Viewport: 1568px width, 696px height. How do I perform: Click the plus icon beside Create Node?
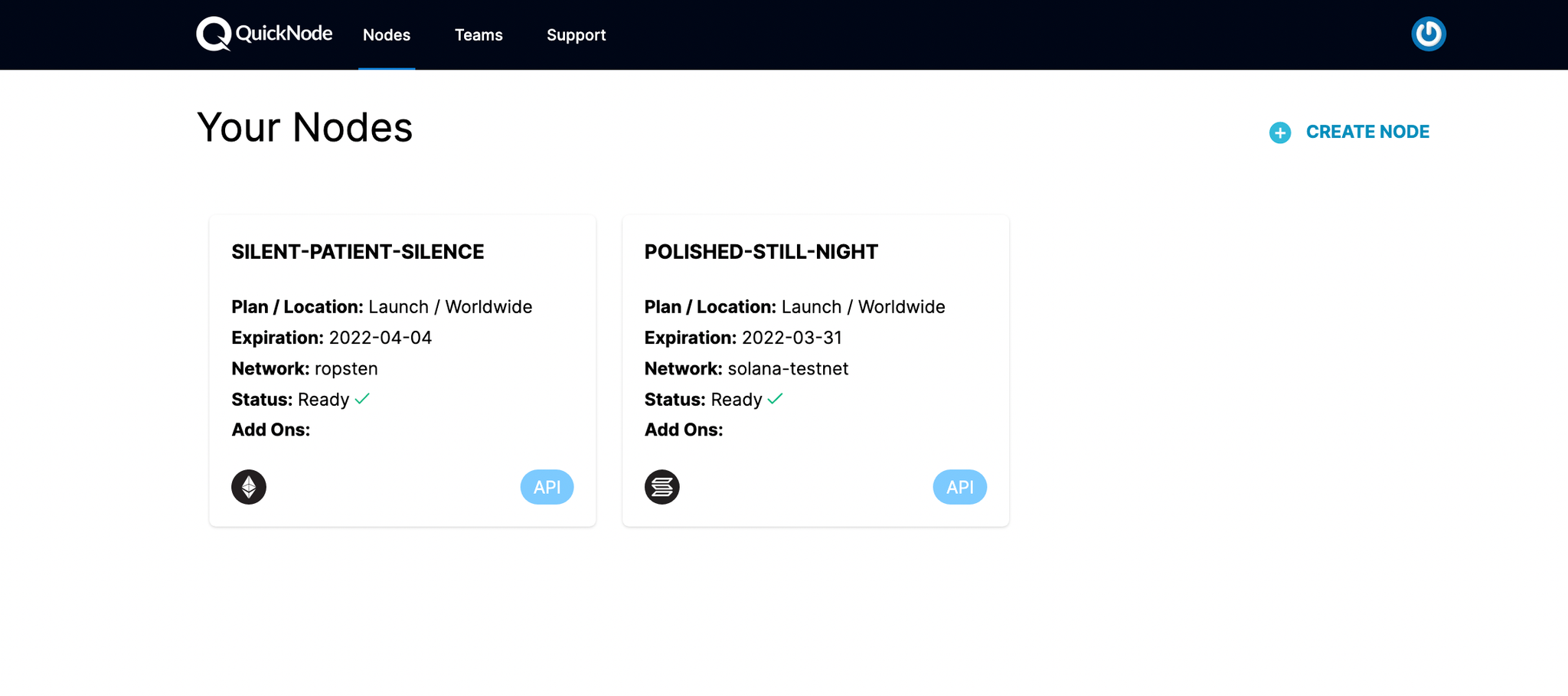(x=1279, y=132)
